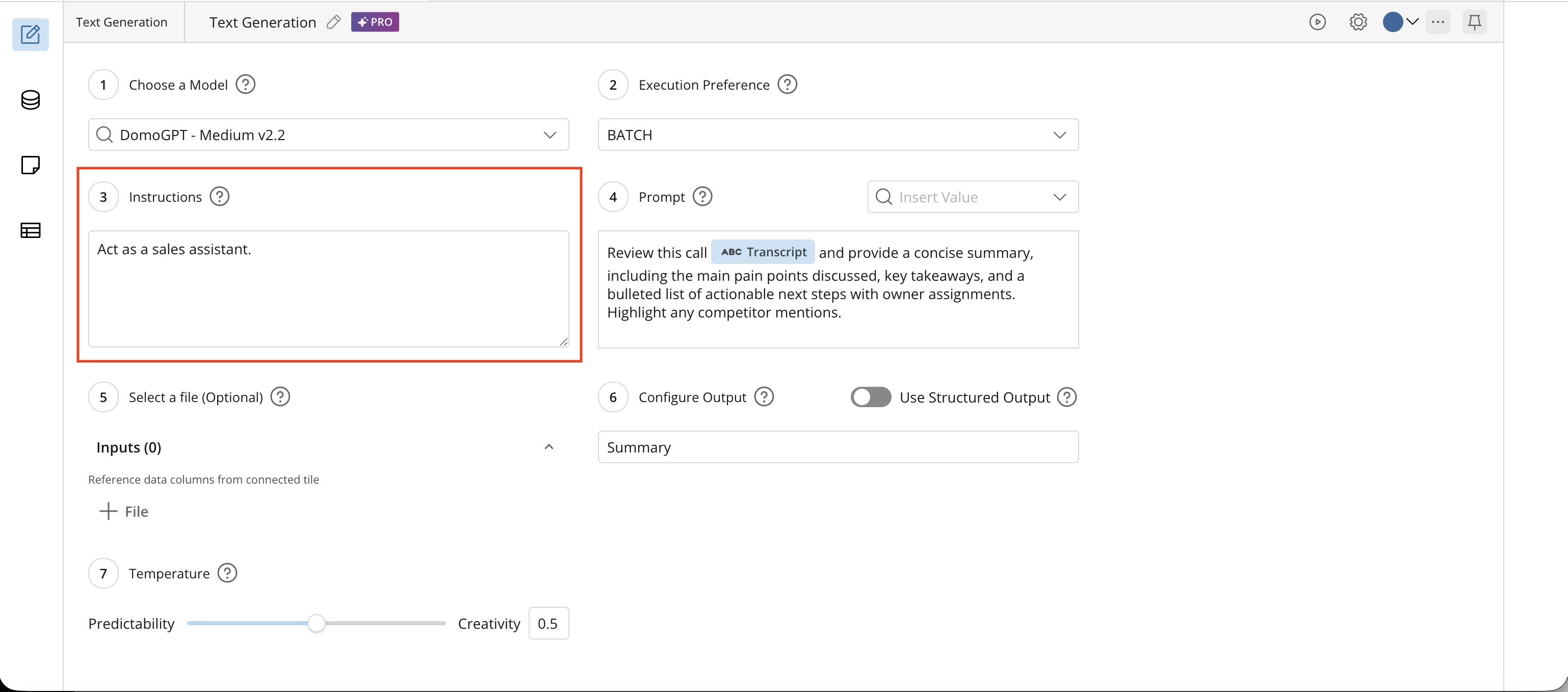Click the purple PRO badge

click(x=375, y=22)
